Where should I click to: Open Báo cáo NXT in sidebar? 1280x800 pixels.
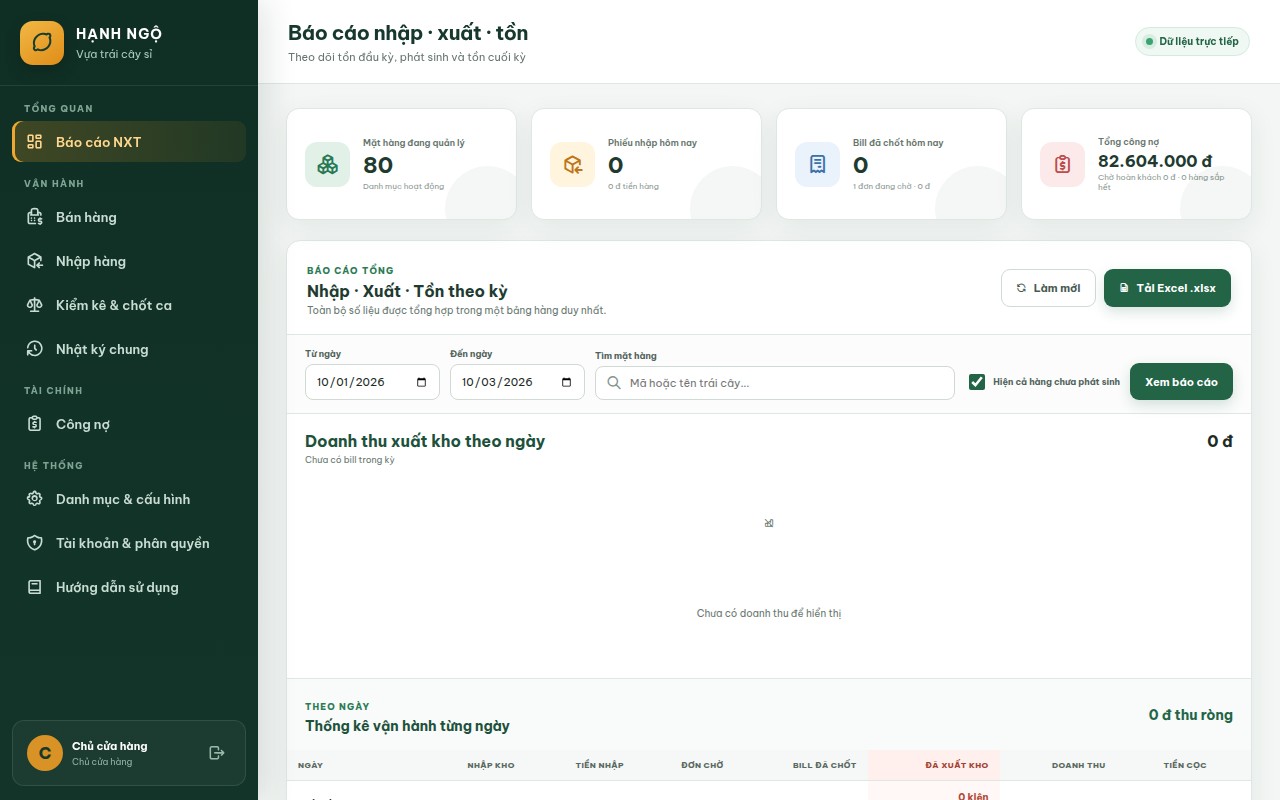click(x=129, y=142)
